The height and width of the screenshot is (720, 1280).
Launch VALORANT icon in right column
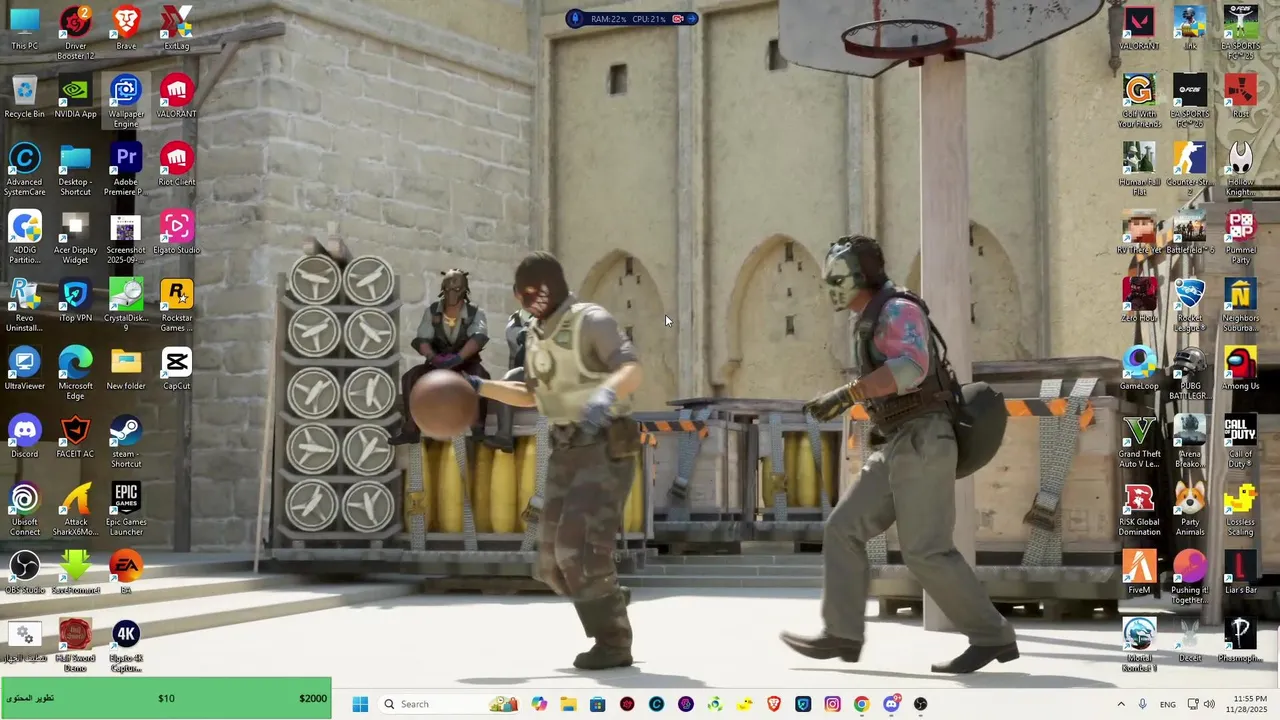click(1139, 28)
